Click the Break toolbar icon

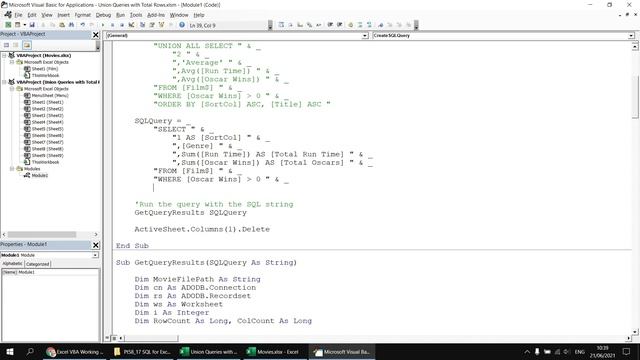coord(112,25)
